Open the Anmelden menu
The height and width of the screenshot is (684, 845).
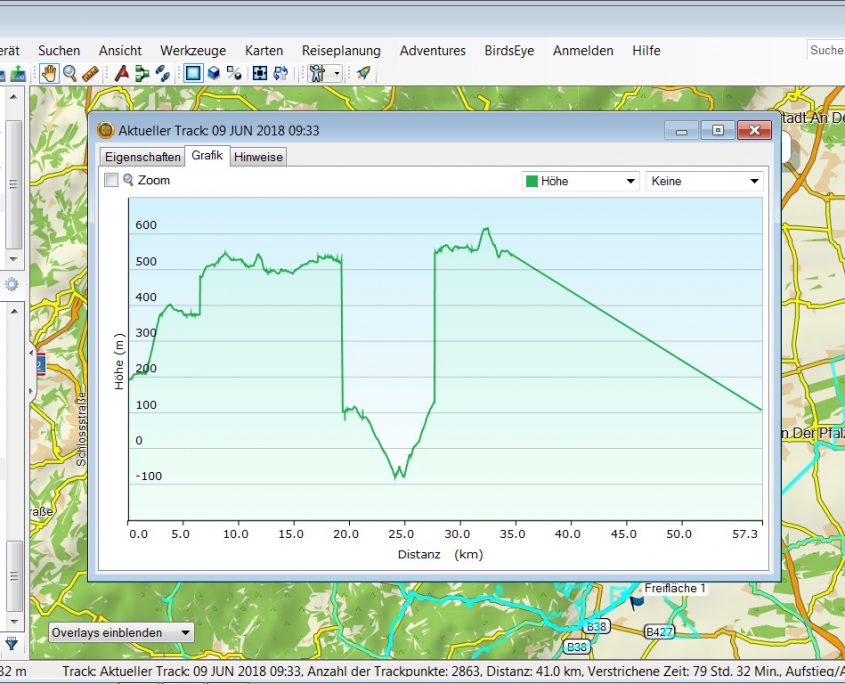tap(583, 51)
